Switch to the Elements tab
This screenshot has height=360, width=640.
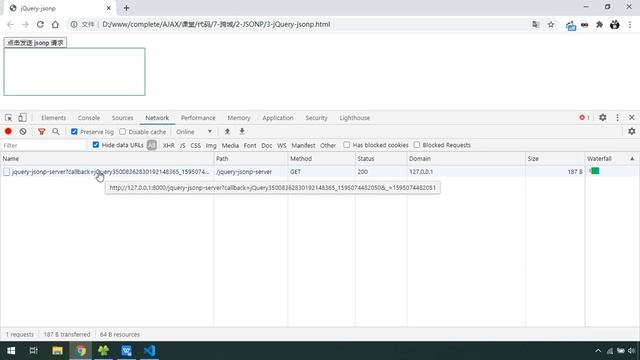(53, 118)
